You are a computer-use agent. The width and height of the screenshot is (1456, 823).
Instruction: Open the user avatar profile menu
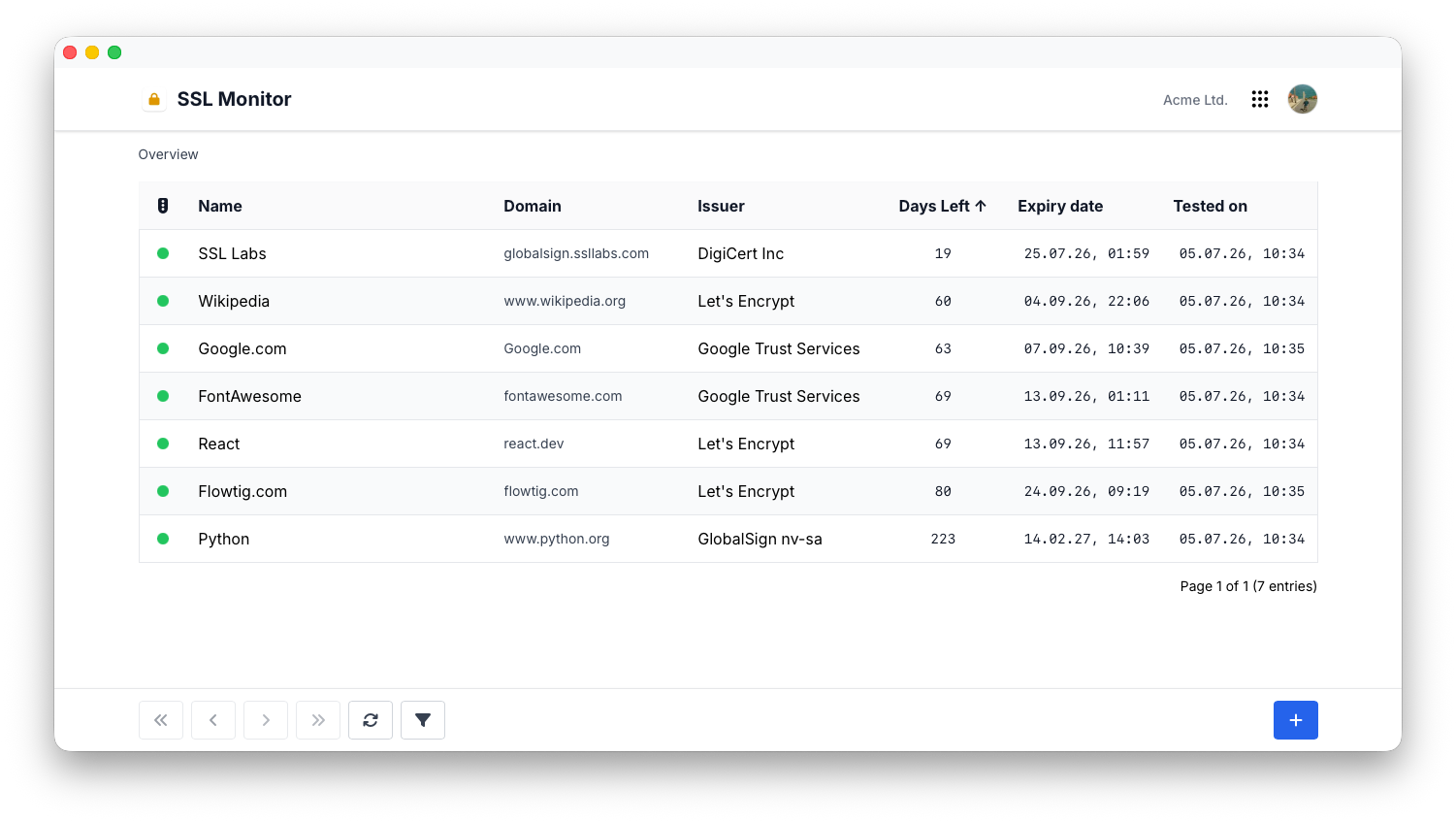[1302, 99]
